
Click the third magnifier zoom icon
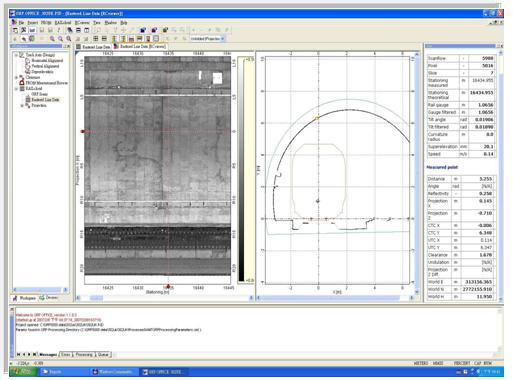tap(69, 39)
